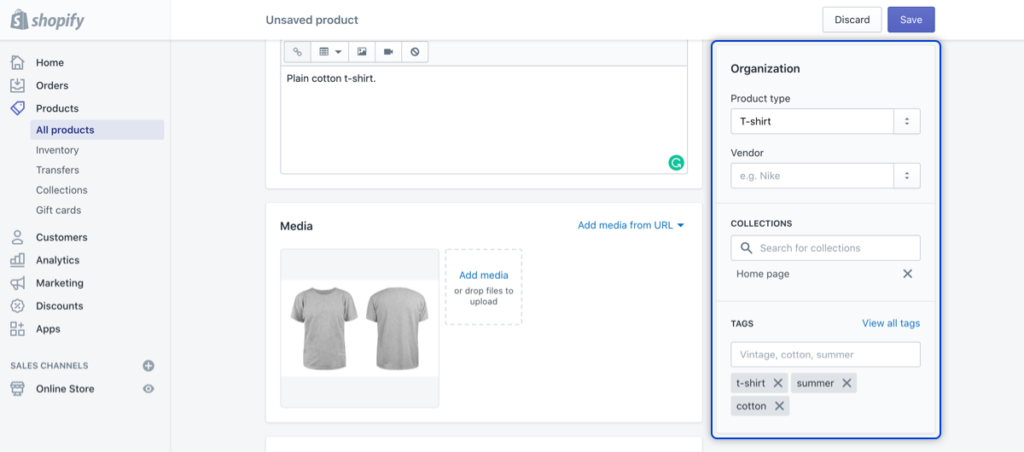
Task: Click the Shopify logo
Action: pos(48,20)
